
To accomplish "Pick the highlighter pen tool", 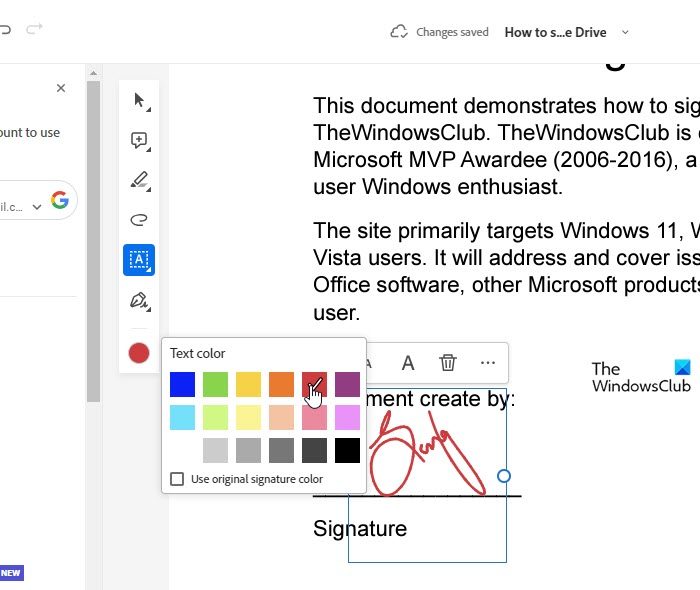I will 139,180.
